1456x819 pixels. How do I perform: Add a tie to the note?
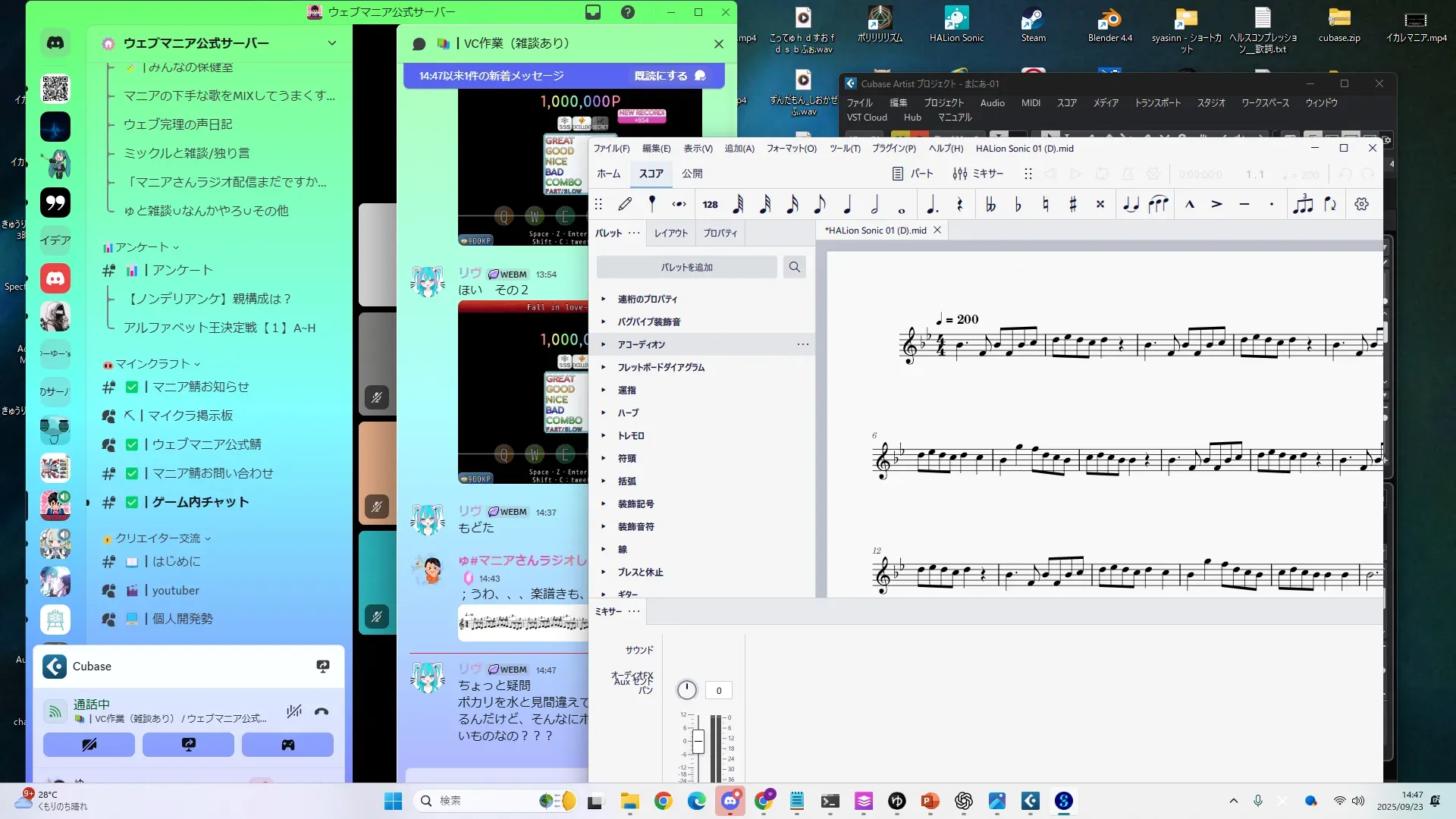pyautogui.click(x=1131, y=204)
